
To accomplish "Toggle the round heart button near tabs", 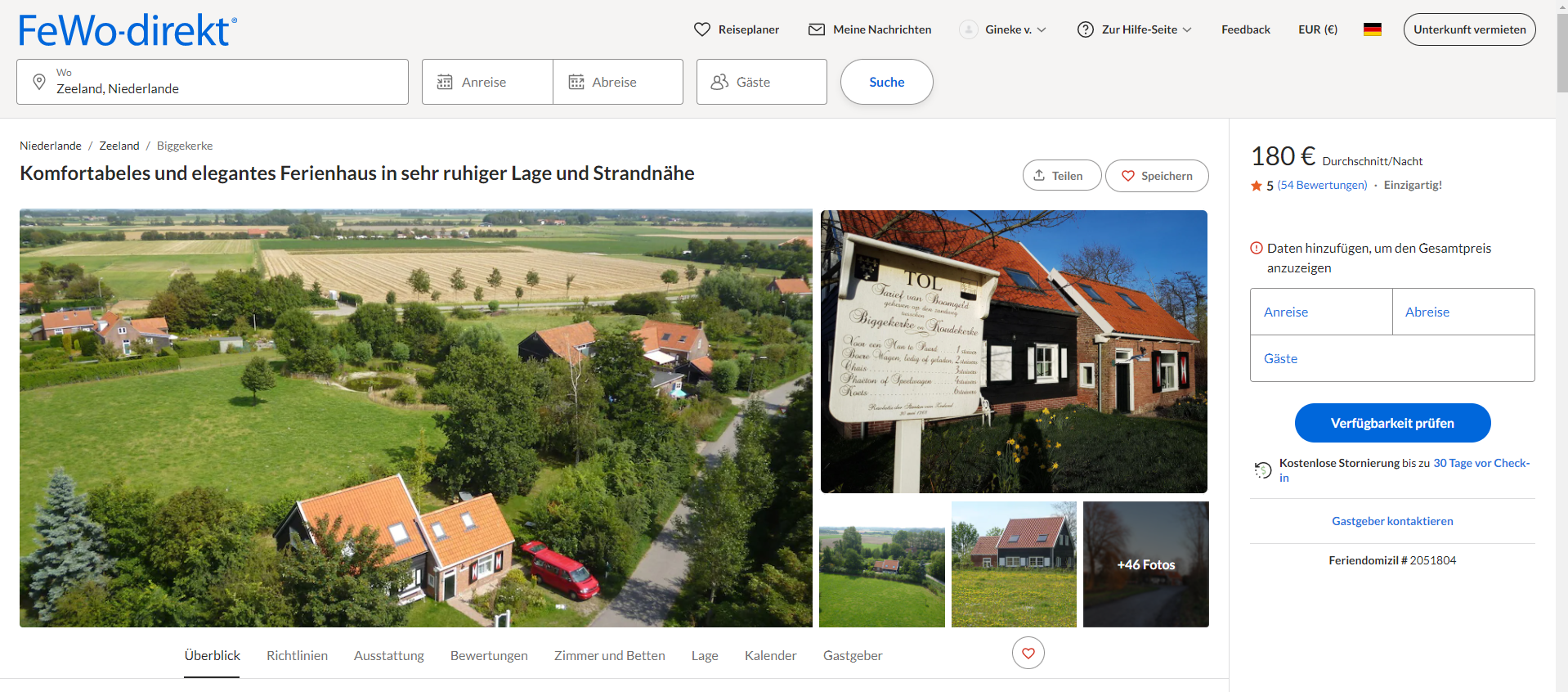I will (x=1028, y=653).
